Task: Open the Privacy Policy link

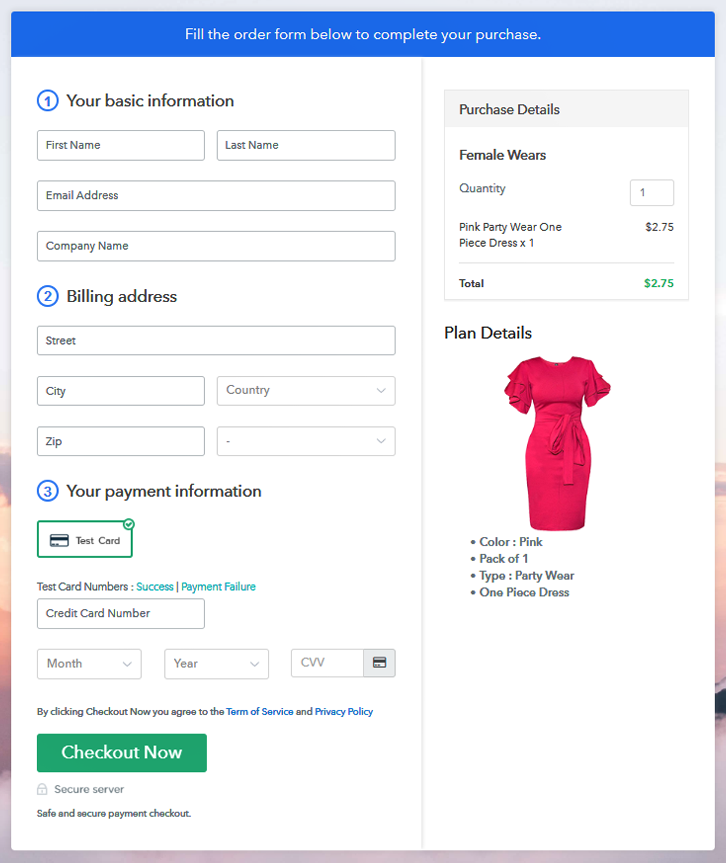Action: [x=344, y=712]
